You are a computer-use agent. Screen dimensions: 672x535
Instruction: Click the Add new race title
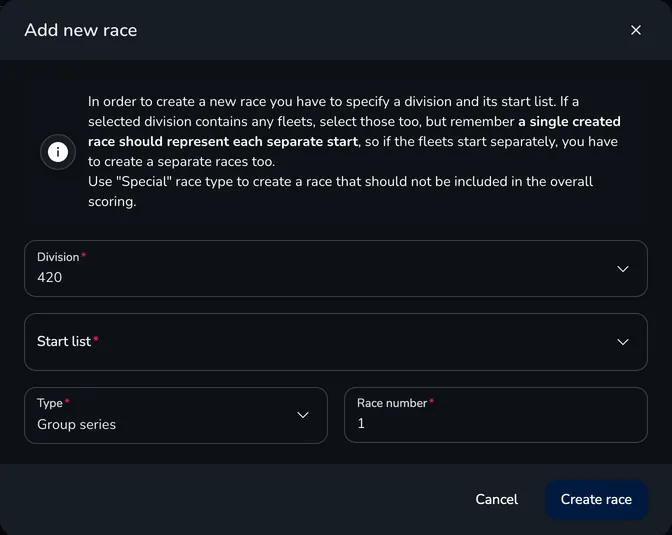click(x=81, y=30)
